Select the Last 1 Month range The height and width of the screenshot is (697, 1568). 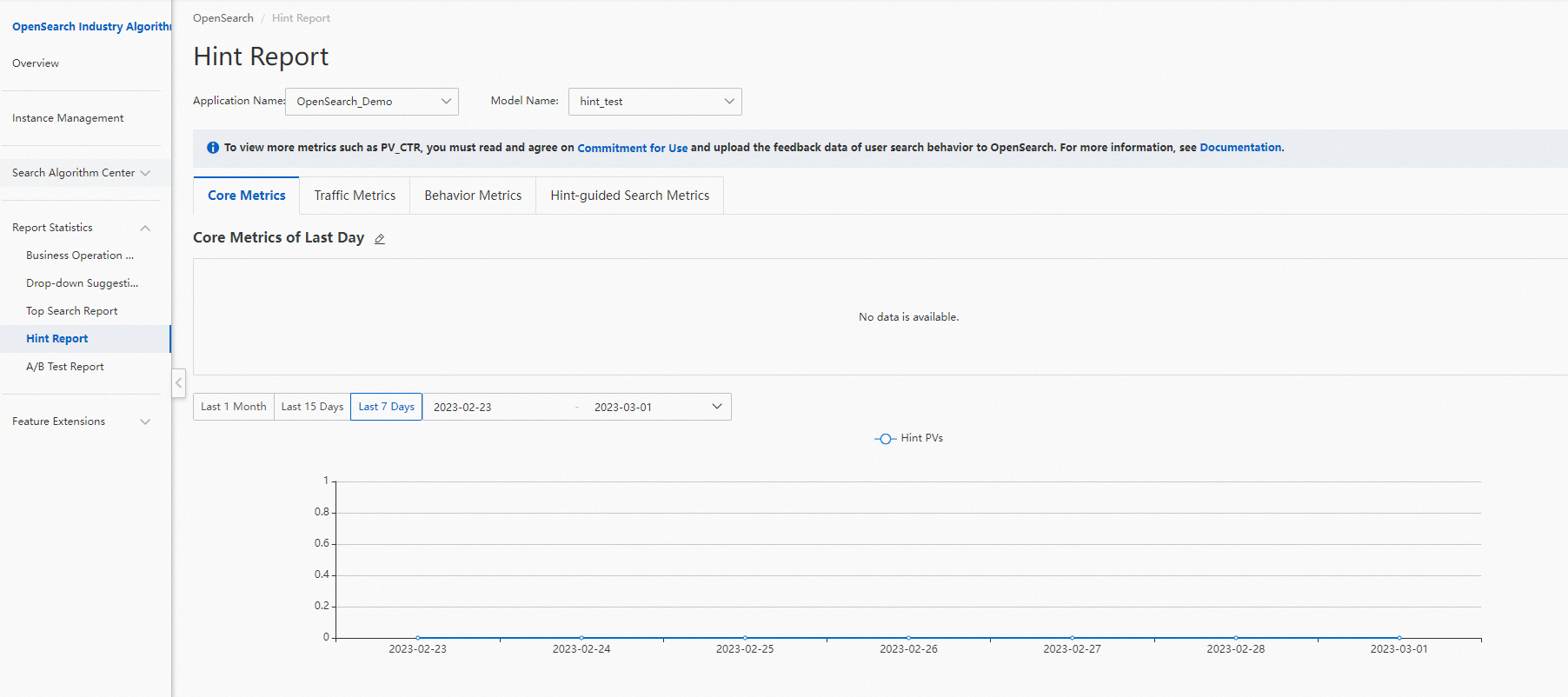point(234,407)
